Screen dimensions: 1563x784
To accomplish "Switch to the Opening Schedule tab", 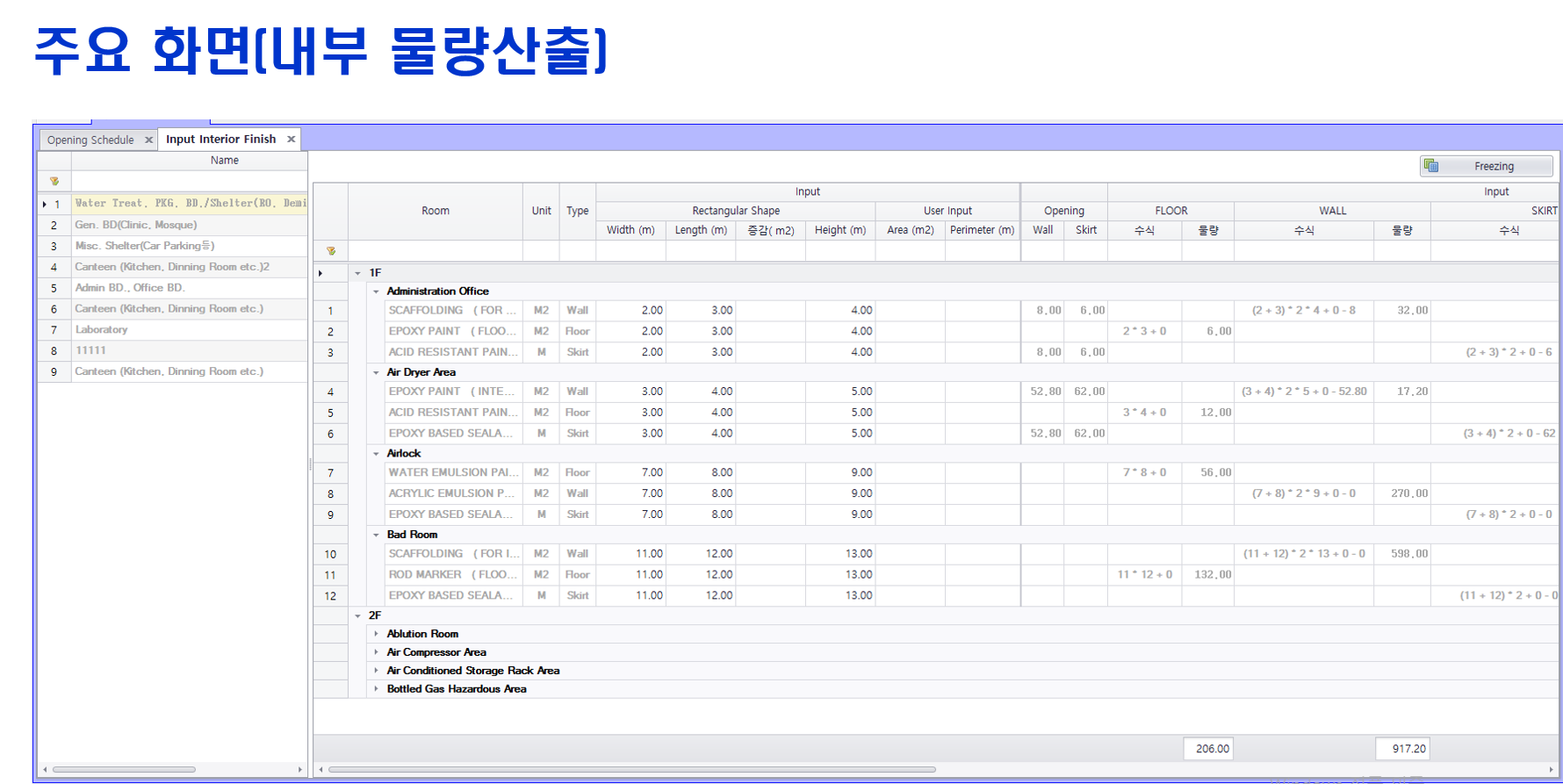I will point(90,140).
